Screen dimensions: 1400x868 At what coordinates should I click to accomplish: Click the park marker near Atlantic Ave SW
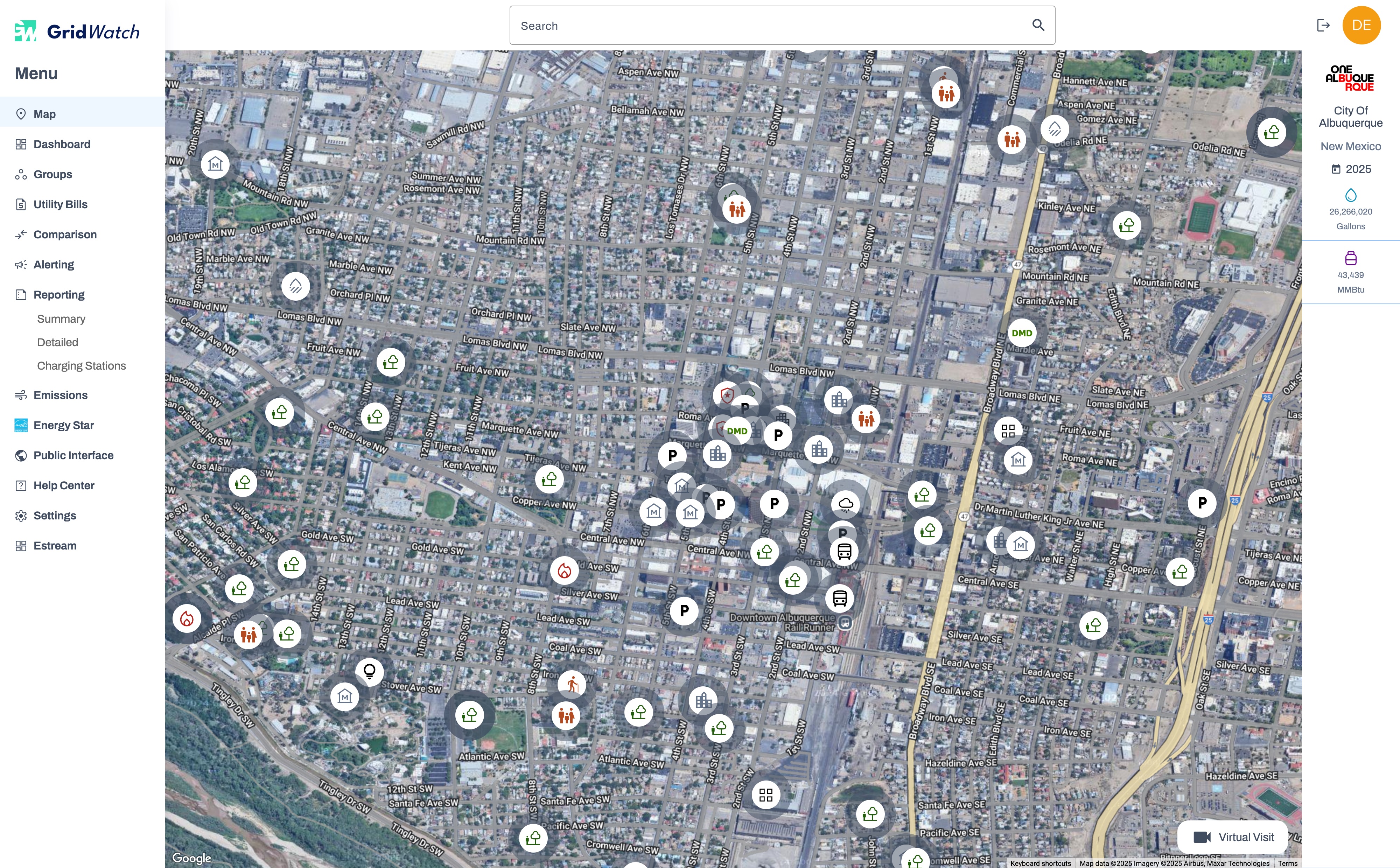[x=470, y=715]
